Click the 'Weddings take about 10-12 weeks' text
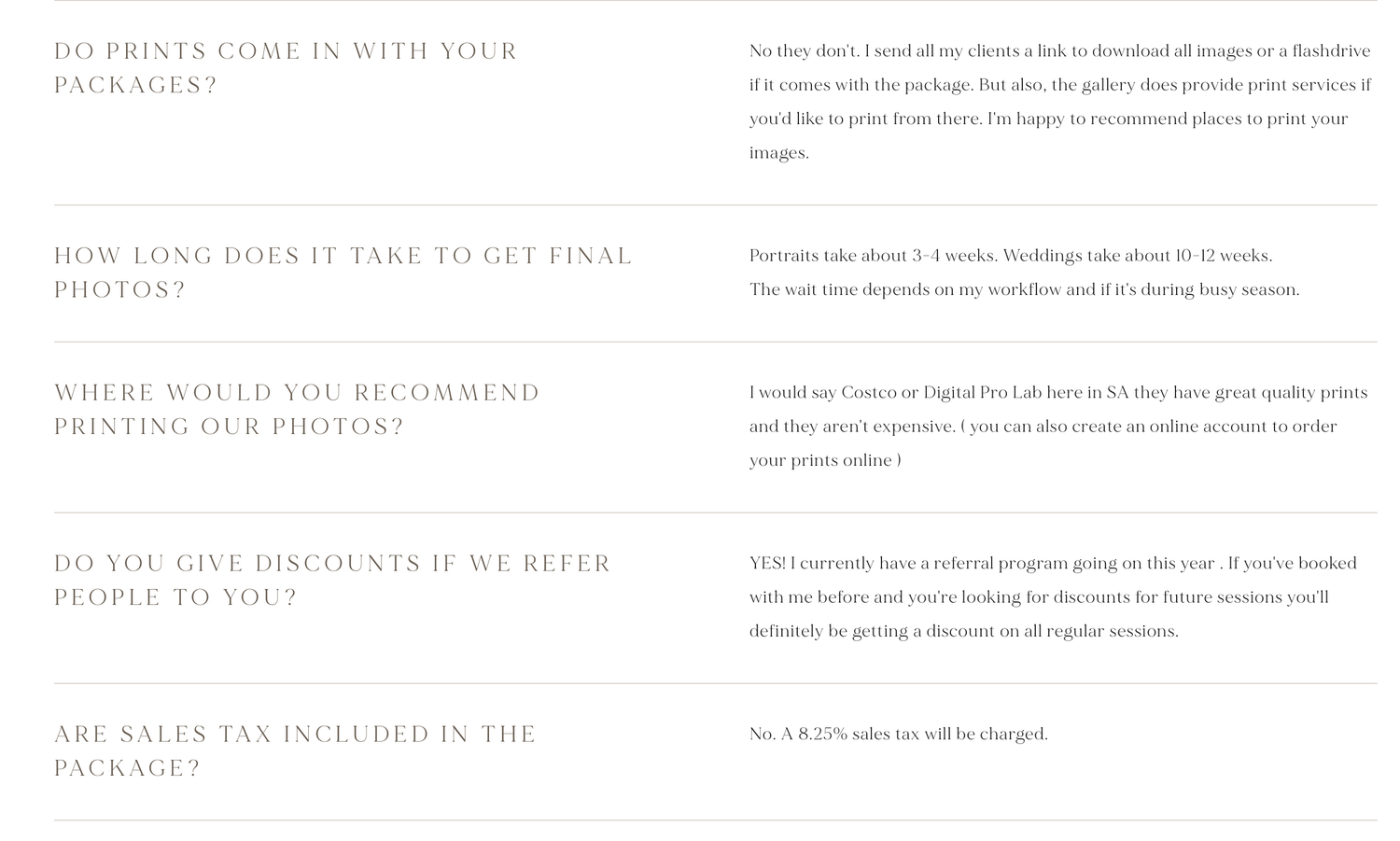The height and width of the screenshot is (841, 1400). pyautogui.click(x=1138, y=256)
